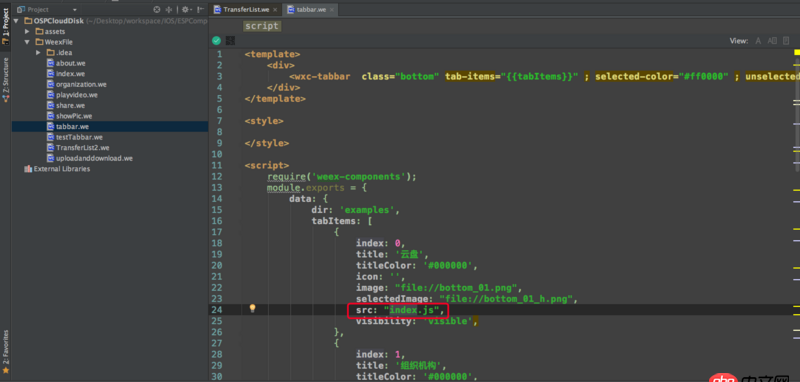
Task: Expand the assets folder arrow
Action: click(x=27, y=32)
